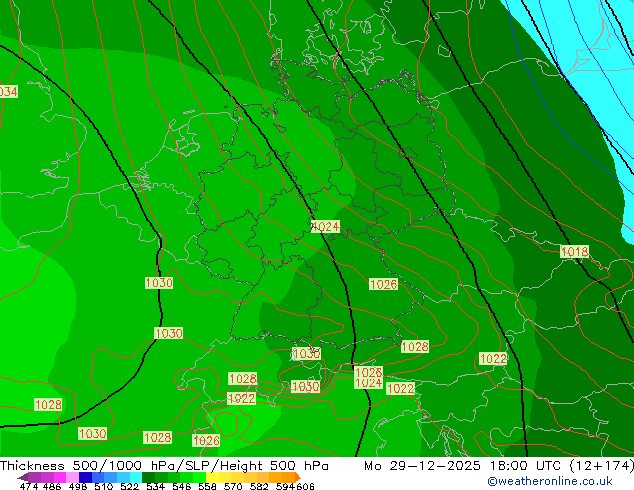Viewport: 634px width, 490px height.
Task: Click the legend value 522
Action: pos(129,486)
